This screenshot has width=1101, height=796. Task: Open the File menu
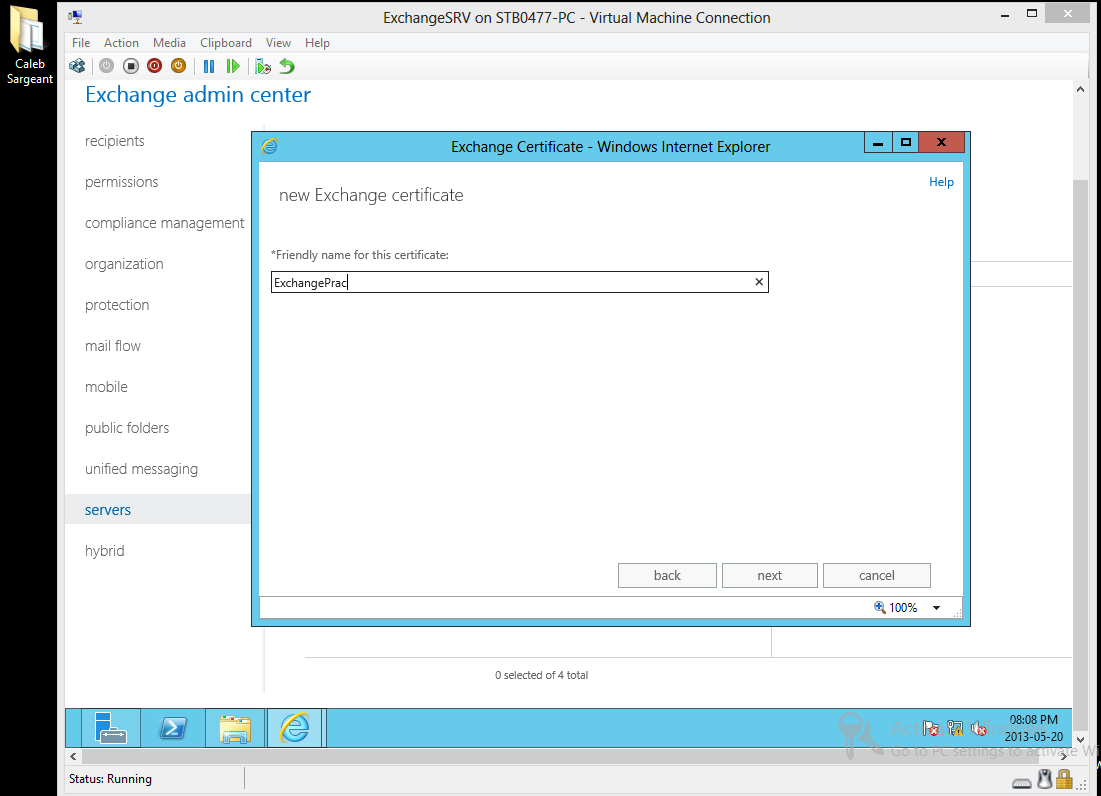[x=81, y=43]
